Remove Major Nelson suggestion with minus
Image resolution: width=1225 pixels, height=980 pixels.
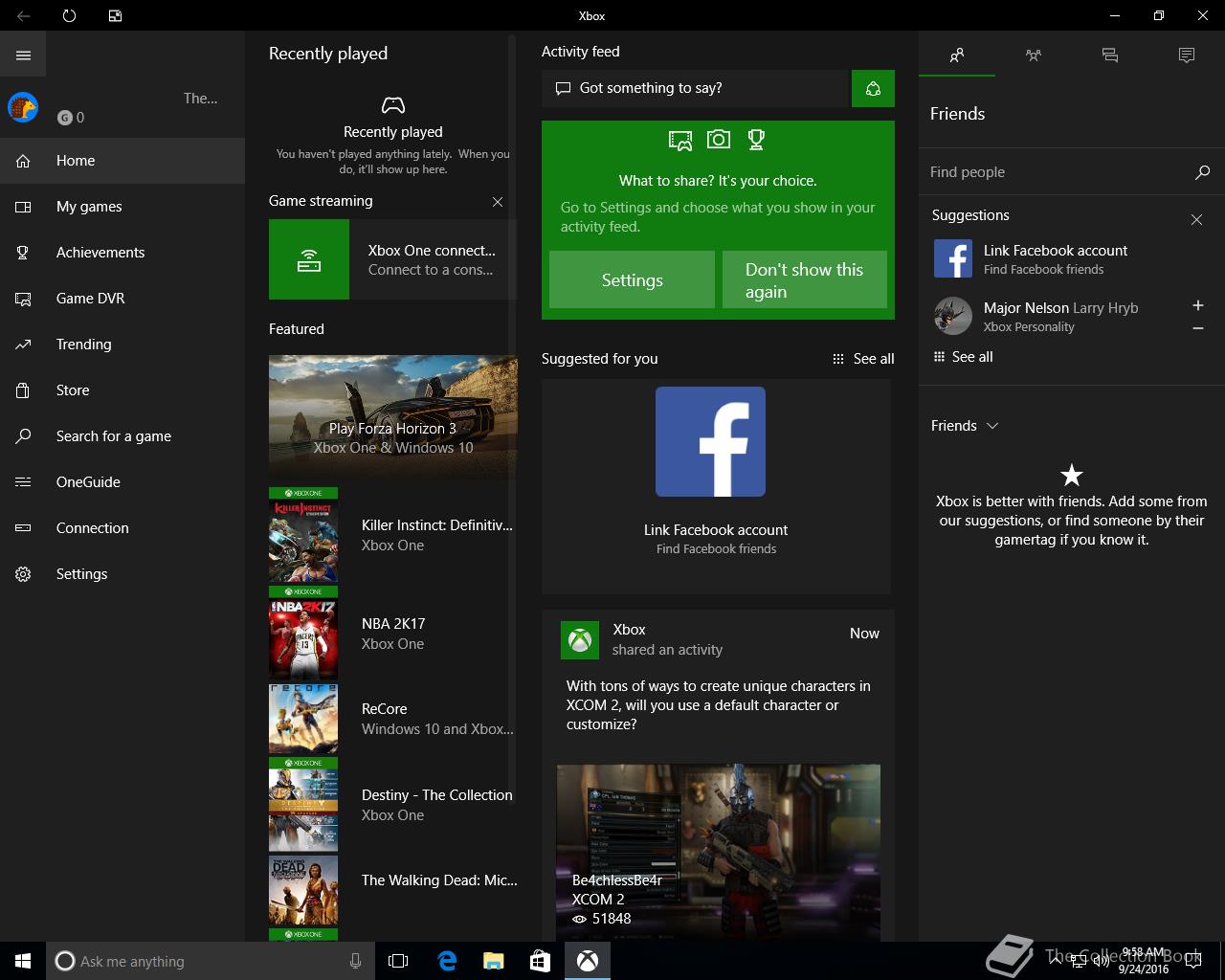coord(1197,328)
